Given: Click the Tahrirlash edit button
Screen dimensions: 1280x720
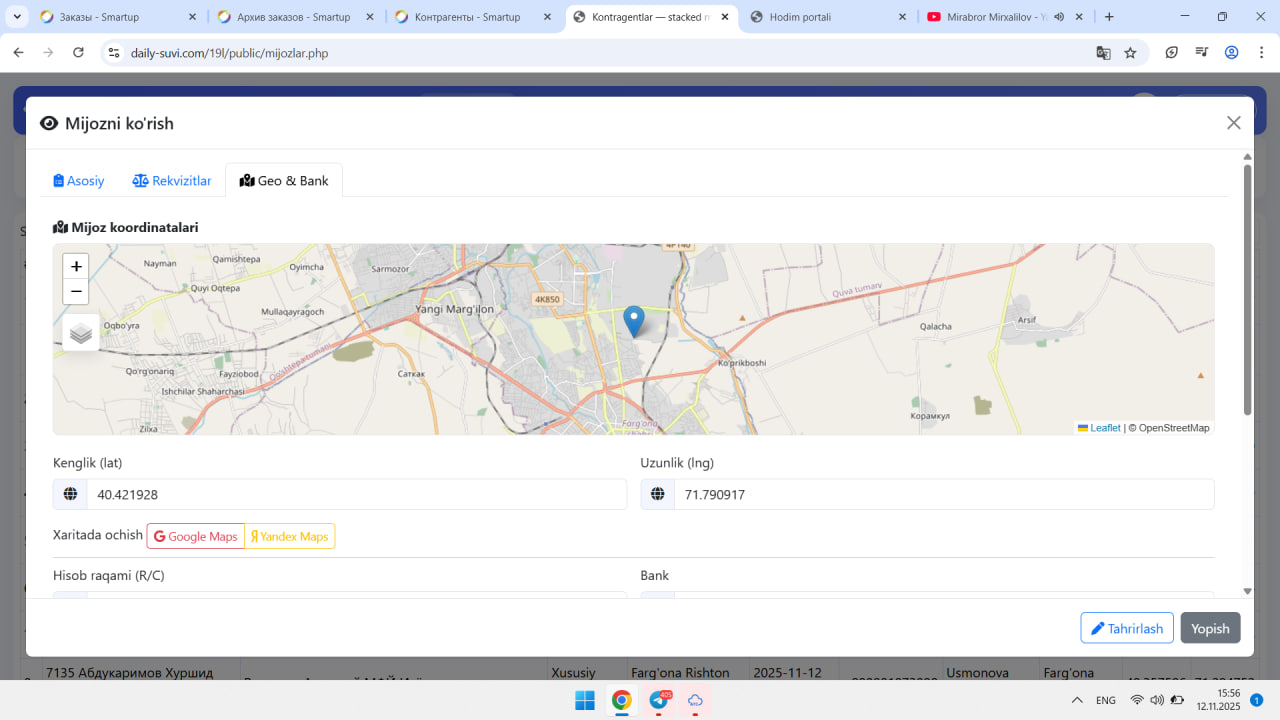Looking at the screenshot, I should pyautogui.click(x=1126, y=628).
